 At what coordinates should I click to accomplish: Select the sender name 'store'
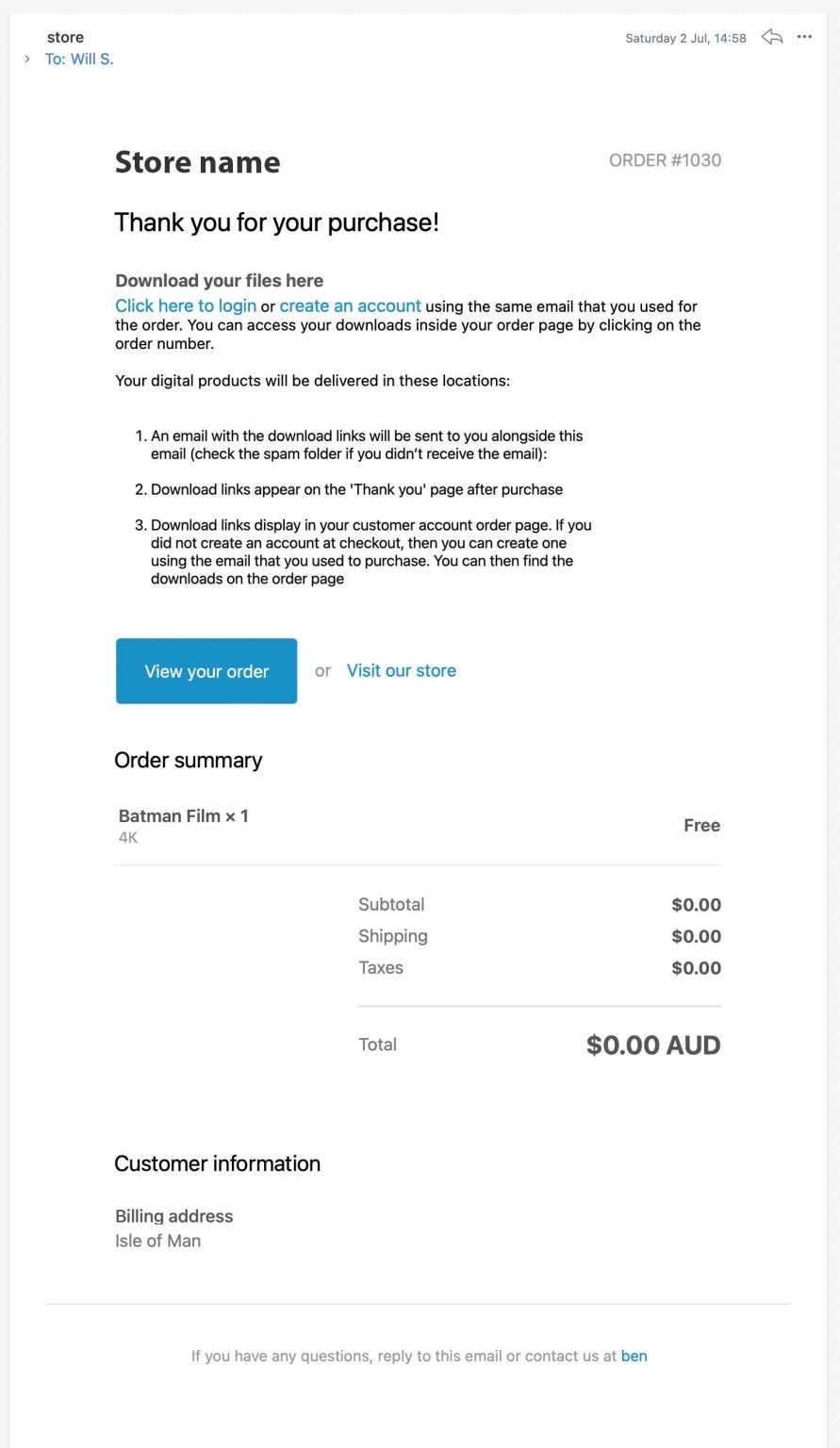[65, 38]
